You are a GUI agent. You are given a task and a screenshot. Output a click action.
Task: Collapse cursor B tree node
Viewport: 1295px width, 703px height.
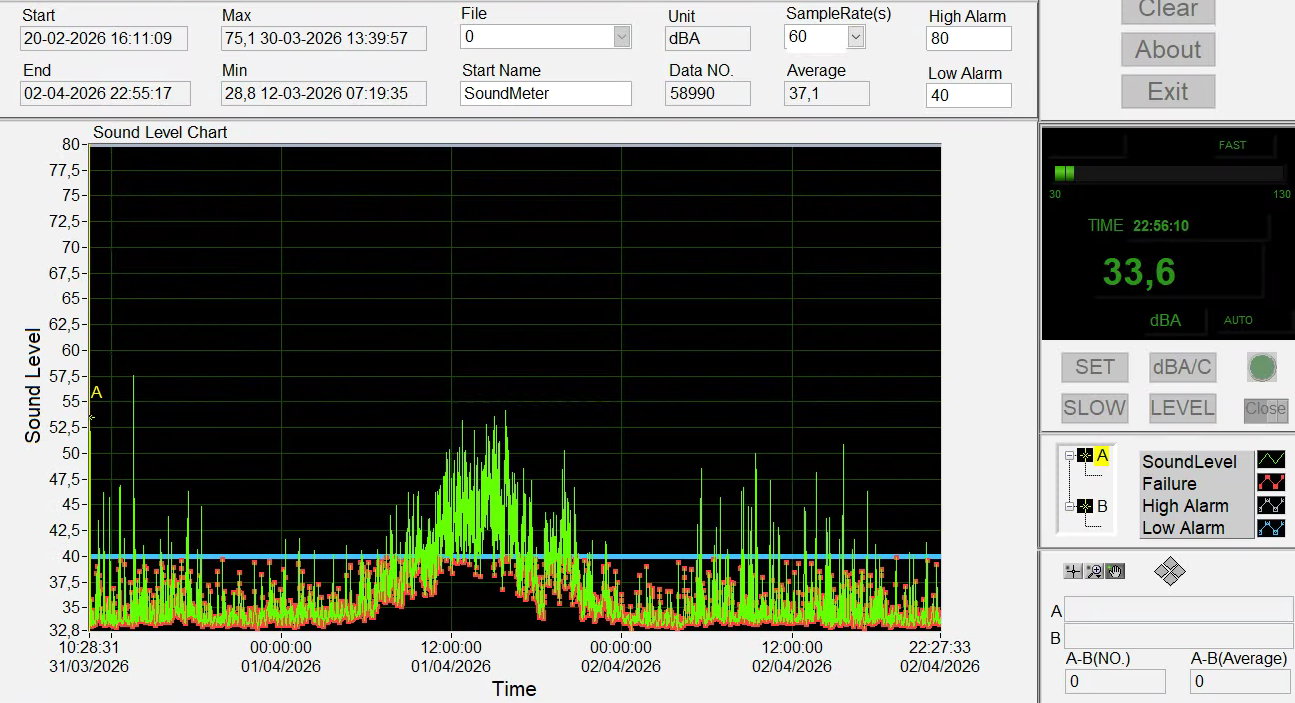click(1068, 507)
